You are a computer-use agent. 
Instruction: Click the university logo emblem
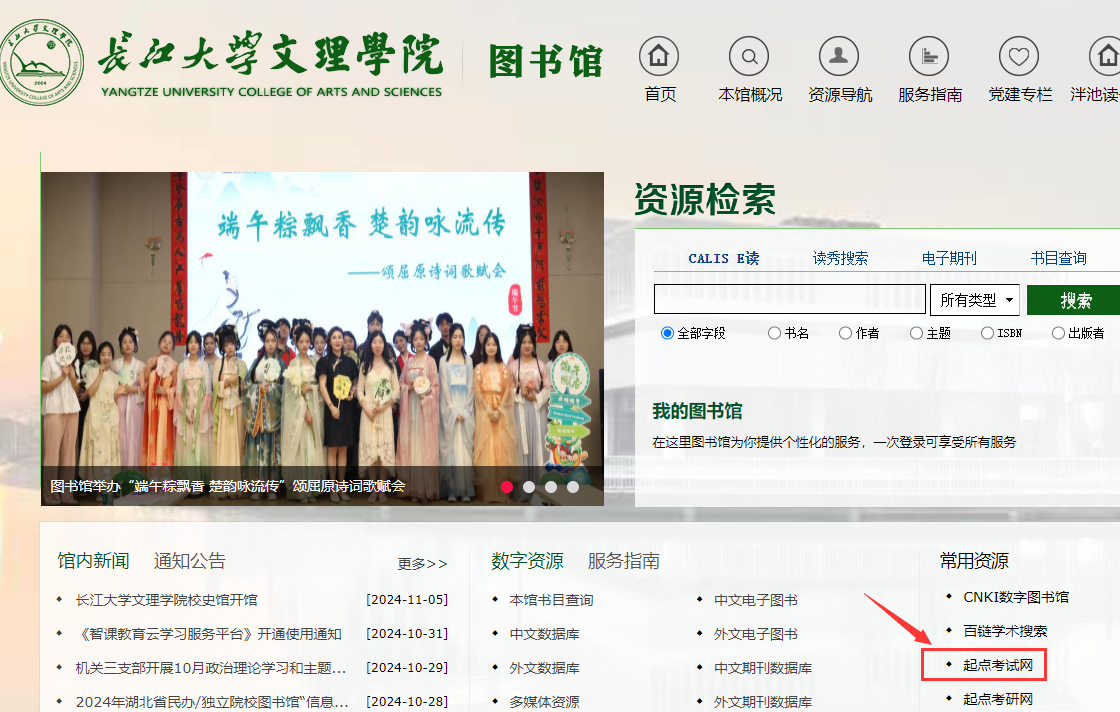coord(42,62)
